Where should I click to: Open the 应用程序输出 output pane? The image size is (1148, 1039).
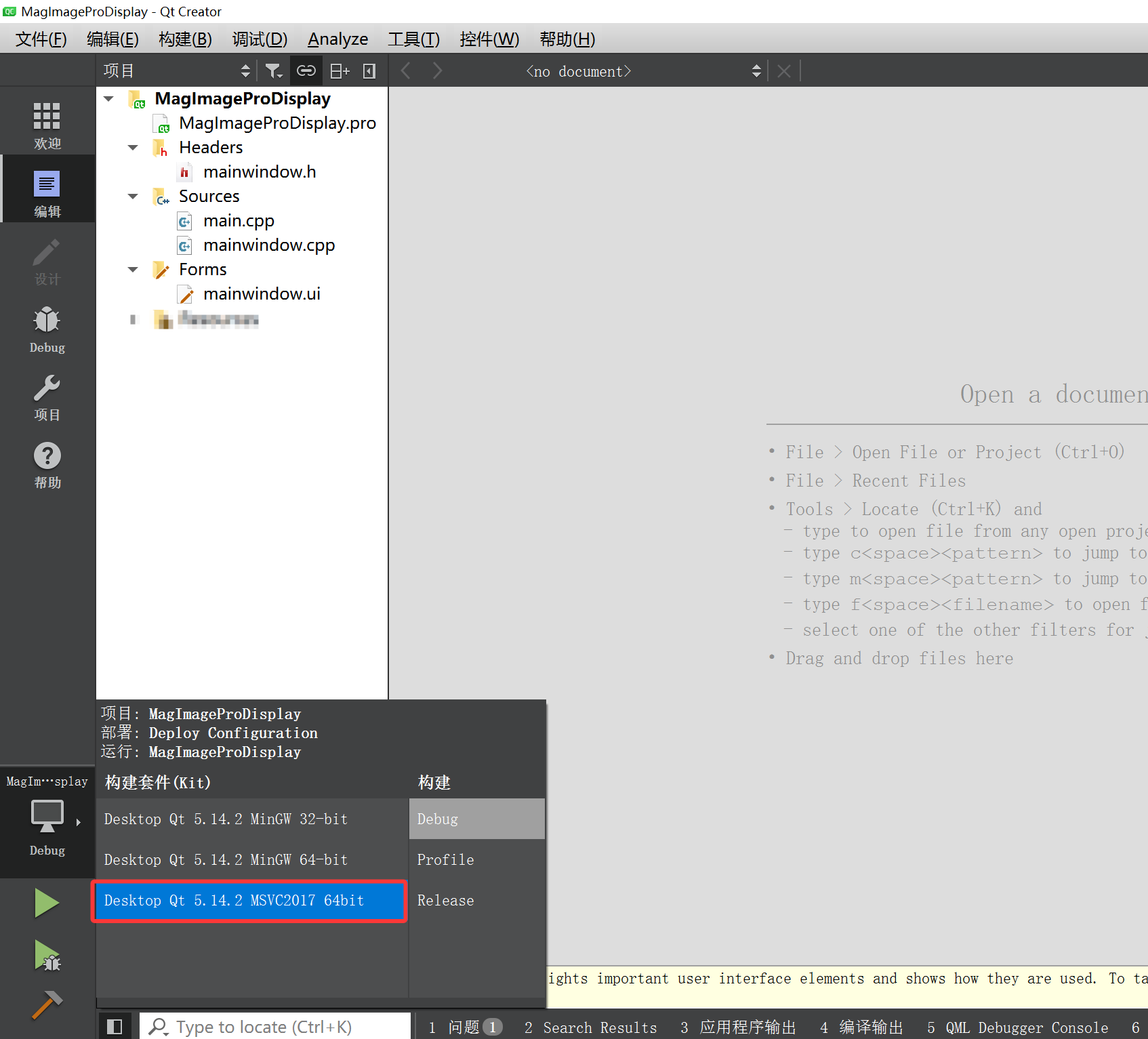pos(738,1027)
